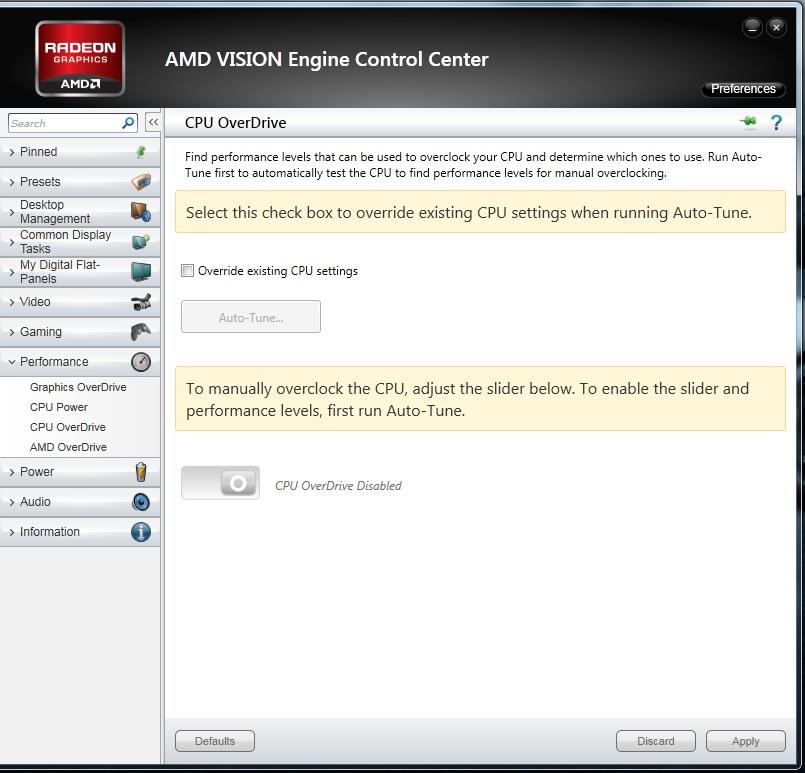This screenshot has height=773, width=805.
Task: Check Override existing CPU settings box
Action: 187,270
